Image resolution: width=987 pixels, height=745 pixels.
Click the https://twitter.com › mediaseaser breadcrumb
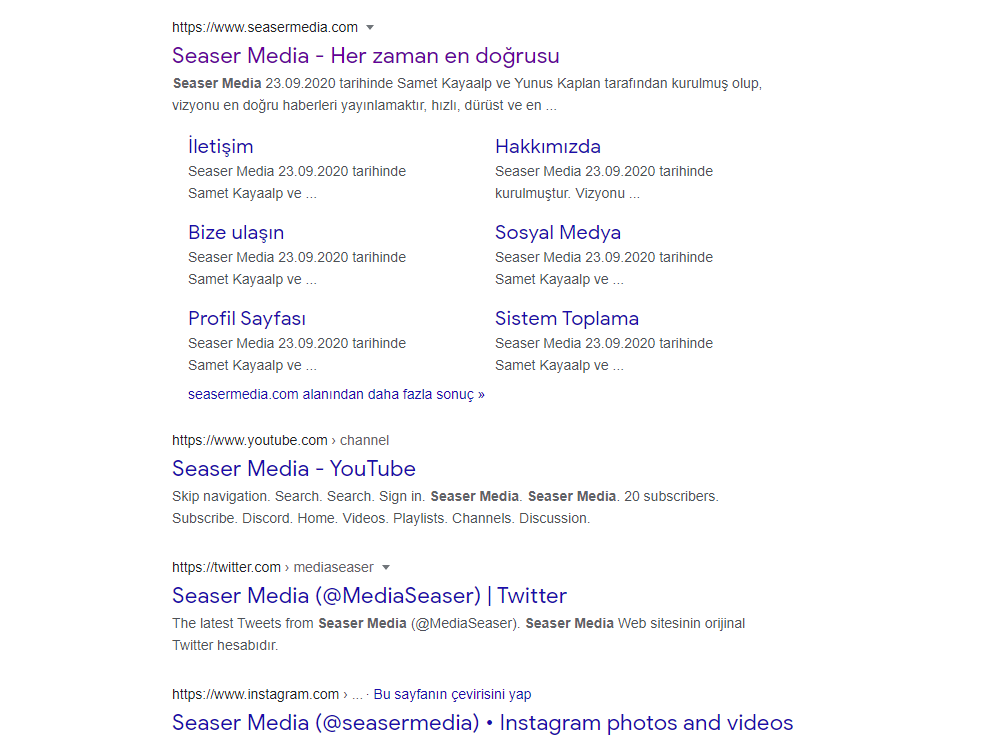[273, 568]
